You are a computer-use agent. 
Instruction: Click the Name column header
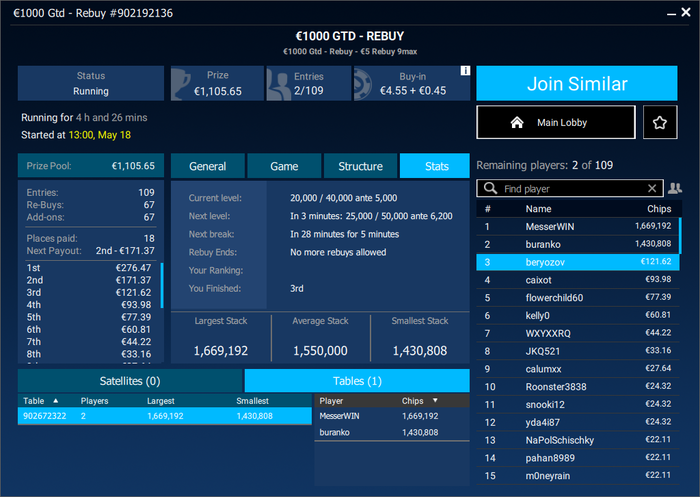coord(538,209)
